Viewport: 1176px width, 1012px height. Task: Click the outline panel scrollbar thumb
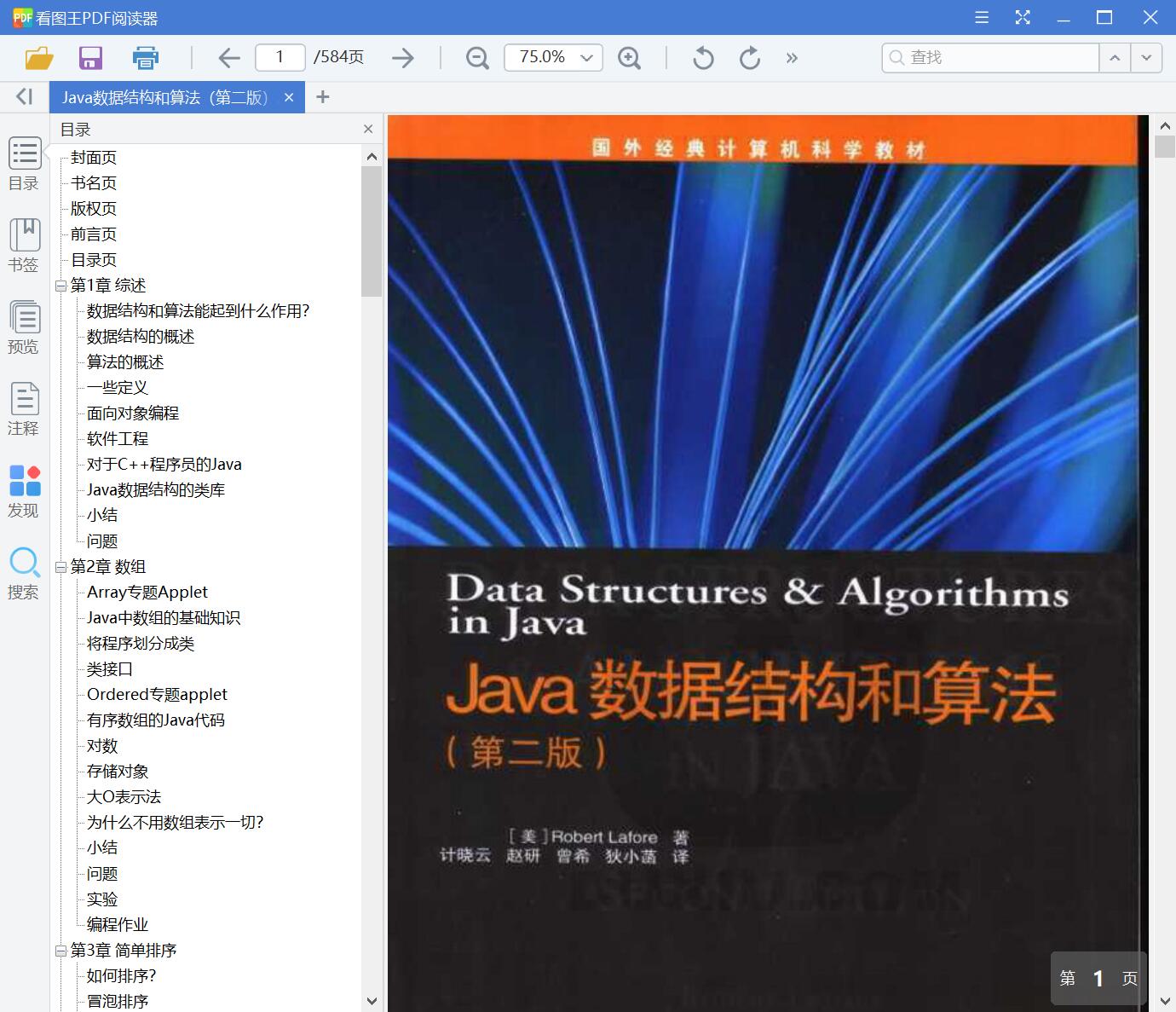tap(372, 231)
